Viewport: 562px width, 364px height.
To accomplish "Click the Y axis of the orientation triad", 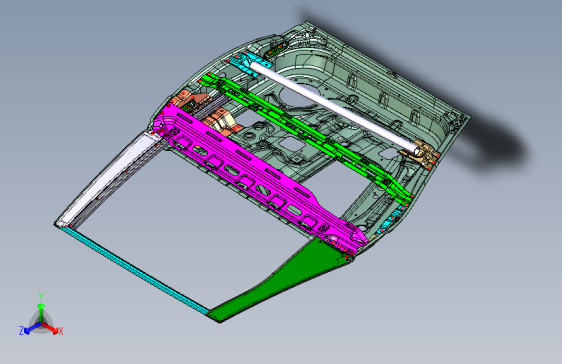I will click(x=41, y=308).
